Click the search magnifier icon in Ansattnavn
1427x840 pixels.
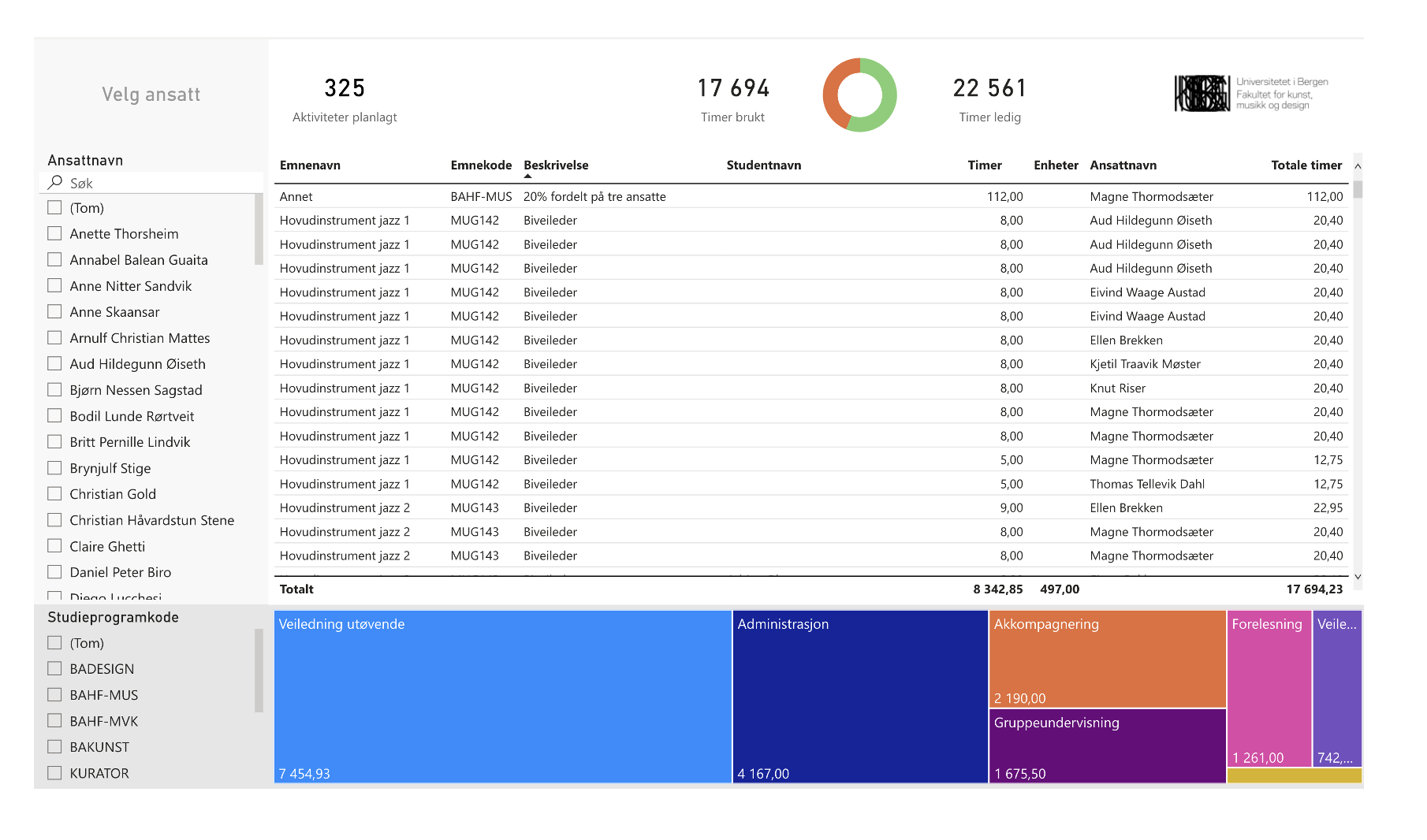tap(55, 183)
